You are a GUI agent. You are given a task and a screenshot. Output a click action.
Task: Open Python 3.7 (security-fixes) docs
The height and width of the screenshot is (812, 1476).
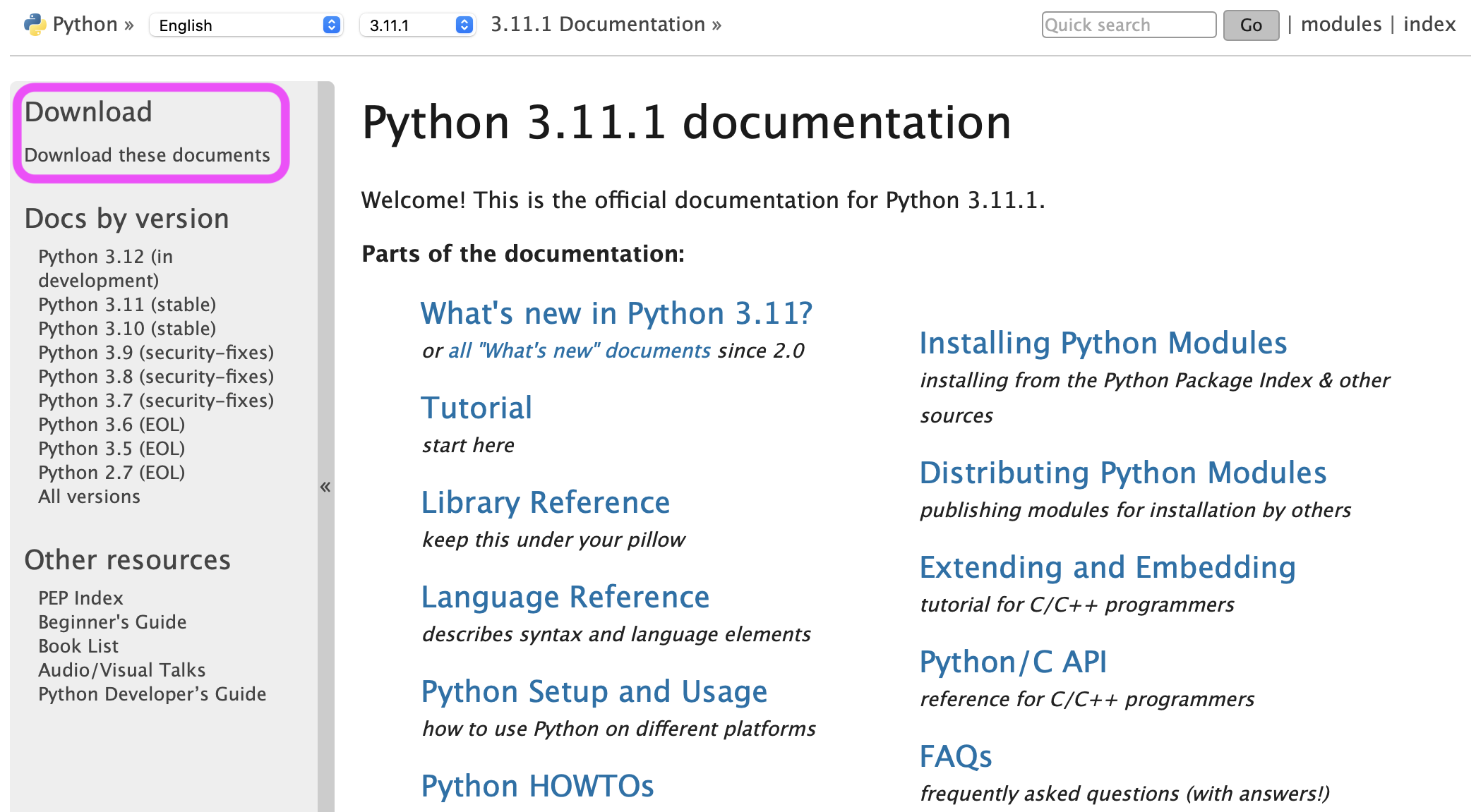coord(156,401)
